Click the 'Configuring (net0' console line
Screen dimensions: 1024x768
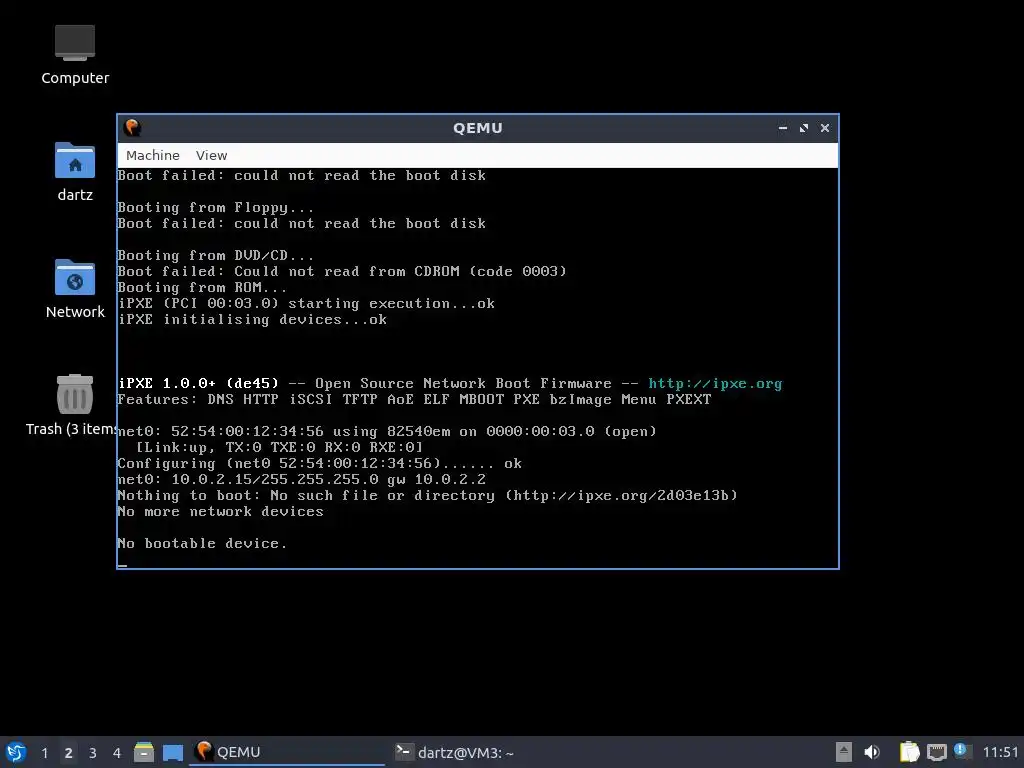319,463
